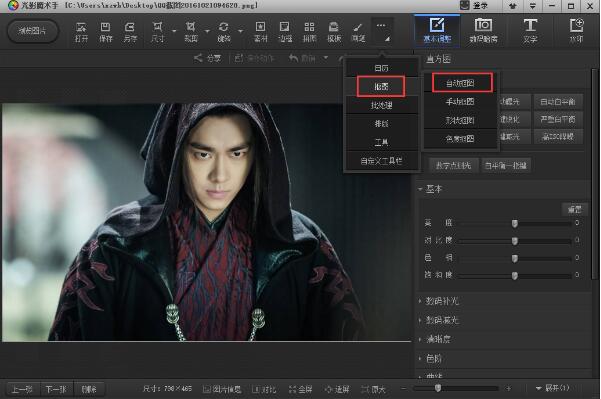The image size is (601, 399).
Task: Toggle the 对比 compare view
Action: 264,389
